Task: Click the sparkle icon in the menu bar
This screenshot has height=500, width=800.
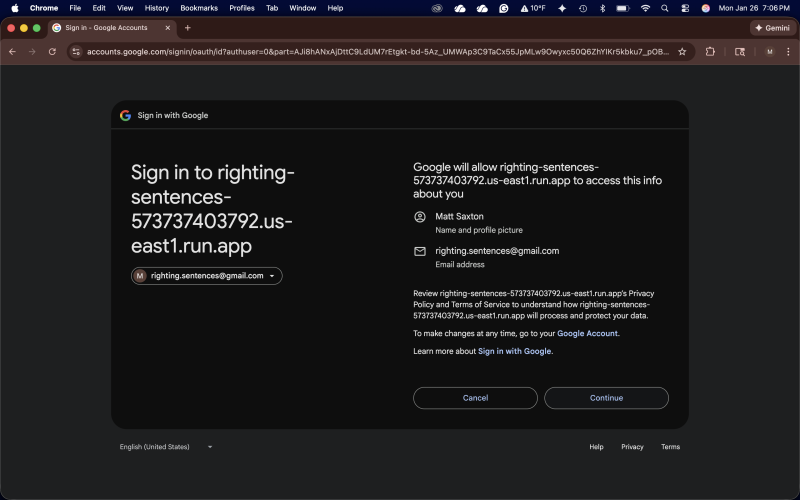Action: (x=562, y=8)
